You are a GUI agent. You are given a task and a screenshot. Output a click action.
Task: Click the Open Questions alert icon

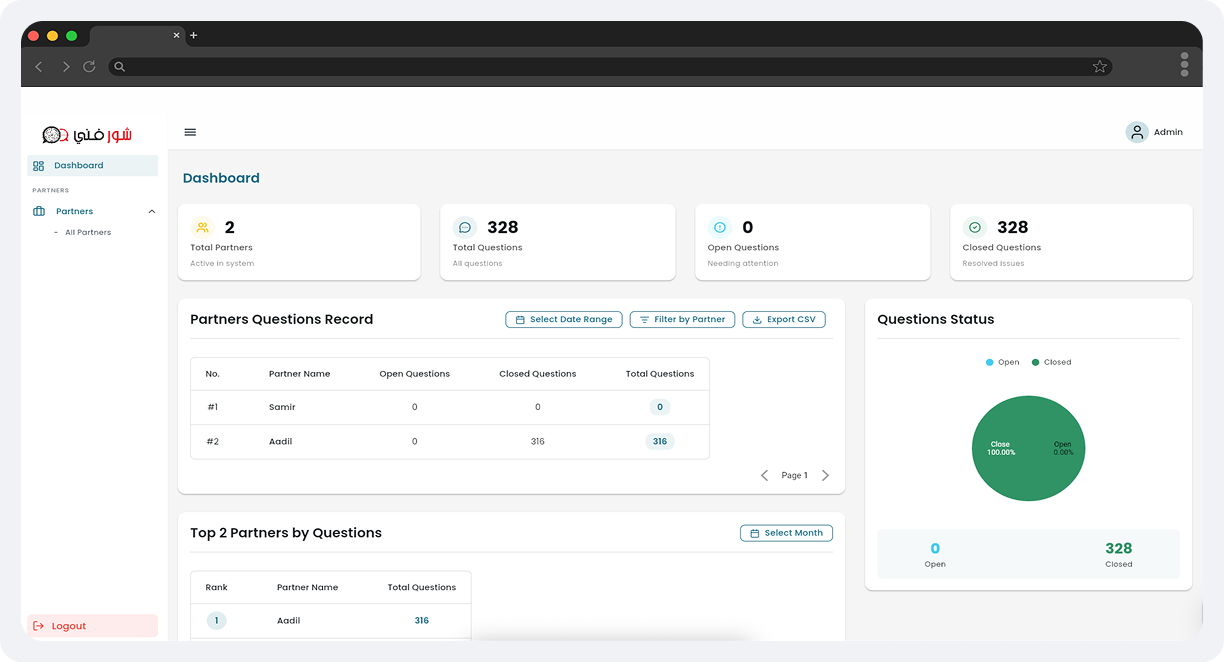(720, 227)
